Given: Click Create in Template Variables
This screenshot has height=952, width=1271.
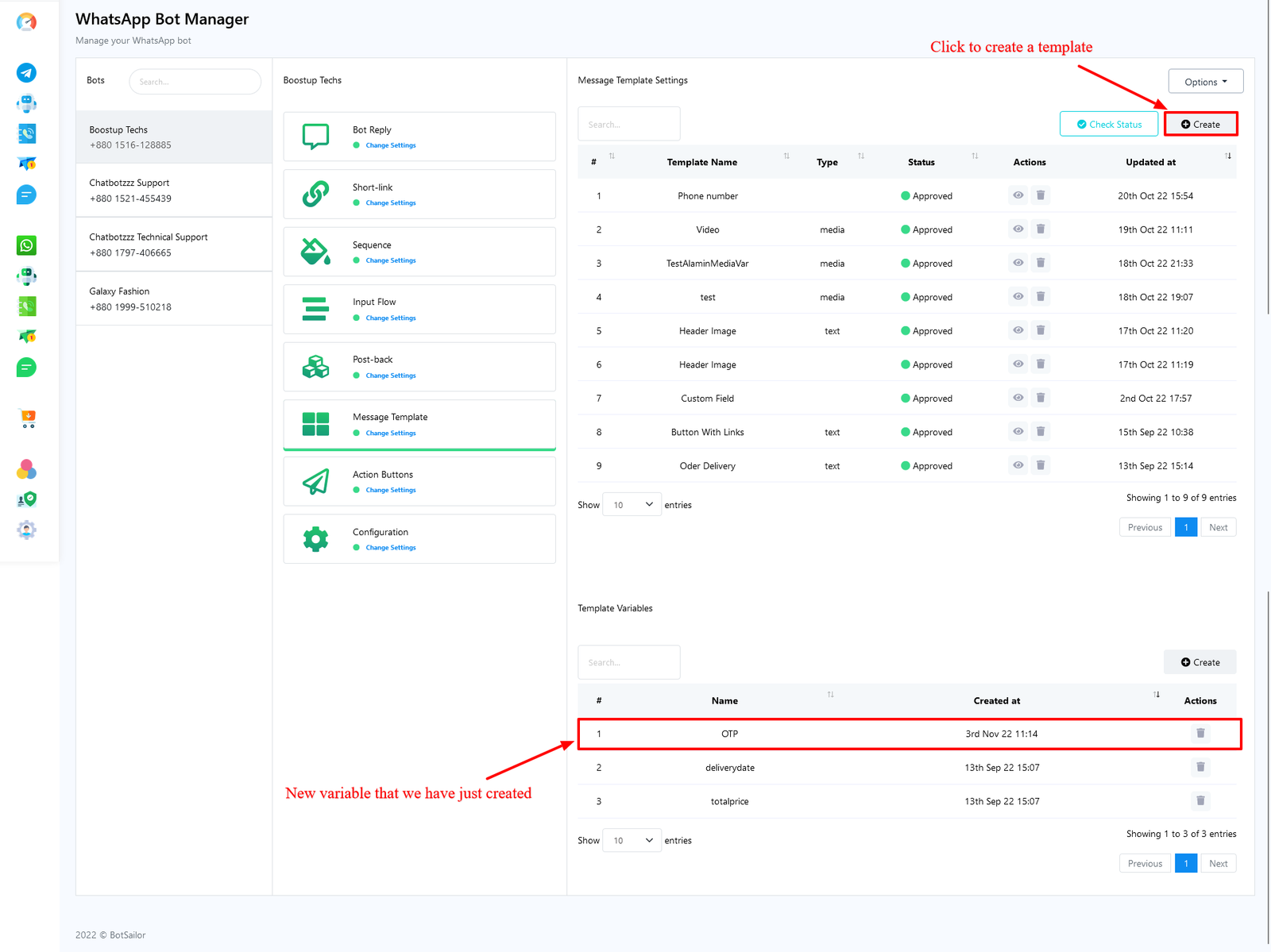Looking at the screenshot, I should 1200,661.
